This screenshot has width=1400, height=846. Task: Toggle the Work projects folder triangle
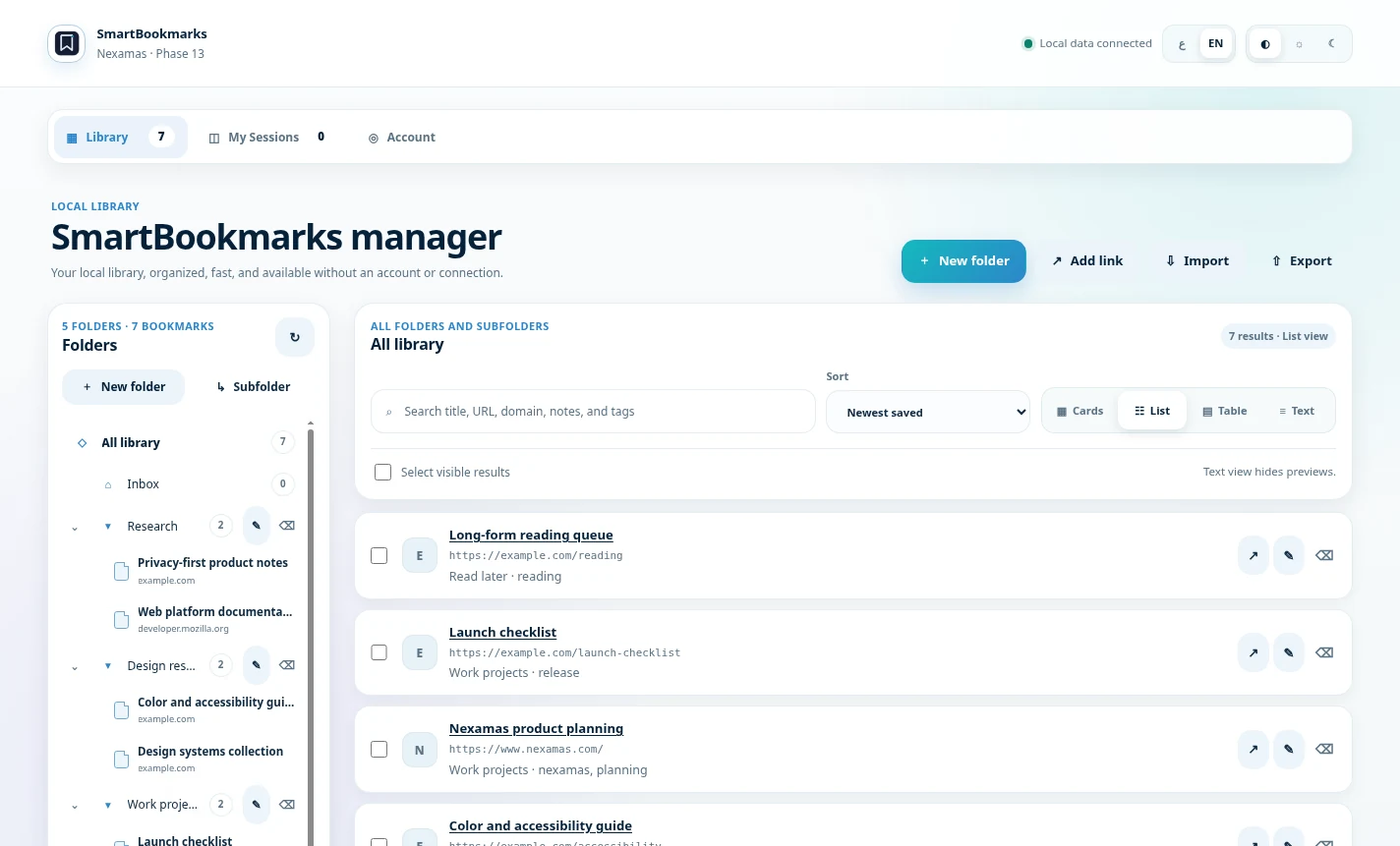tap(108, 806)
